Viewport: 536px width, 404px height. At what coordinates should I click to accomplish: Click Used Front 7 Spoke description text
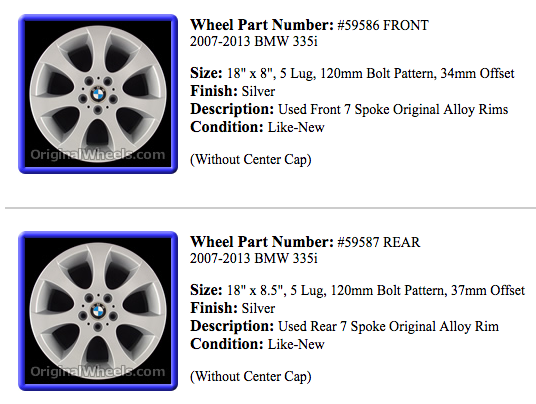(x=393, y=109)
